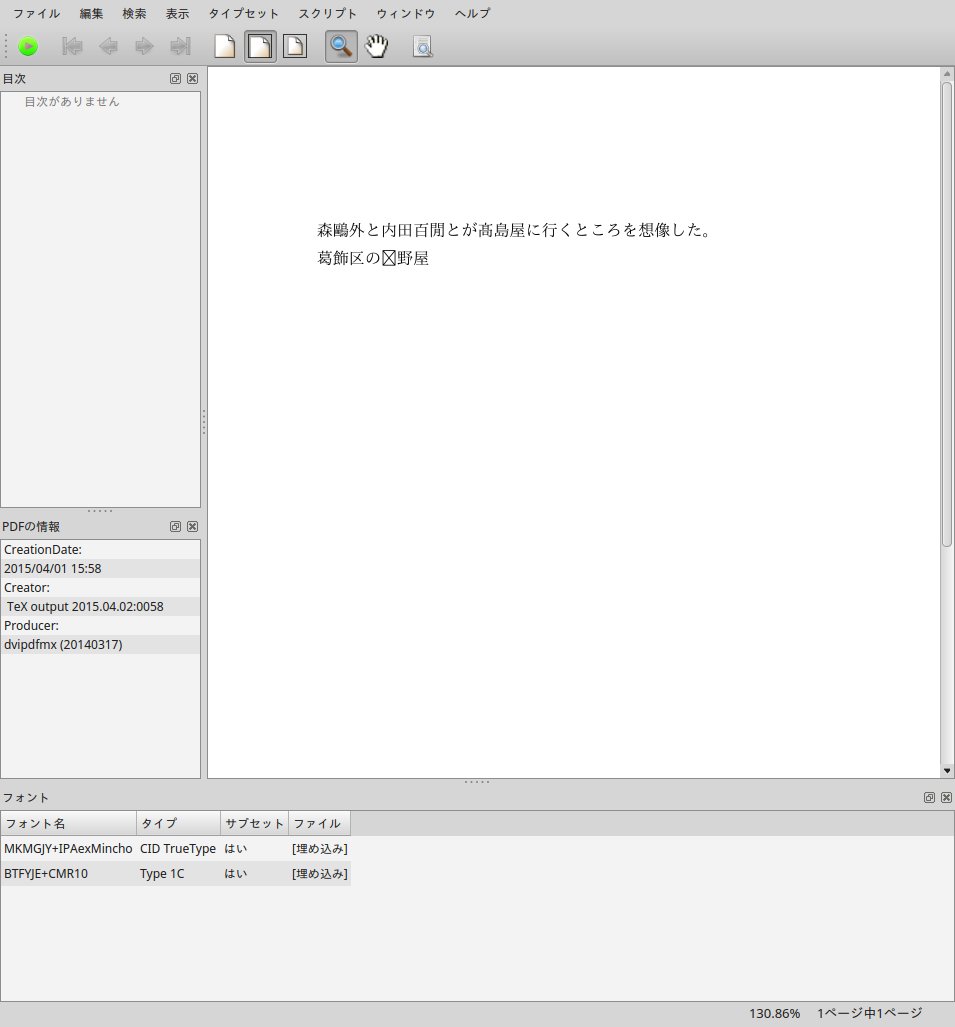
Task: Sort by タイプ column header
Action: coord(178,823)
